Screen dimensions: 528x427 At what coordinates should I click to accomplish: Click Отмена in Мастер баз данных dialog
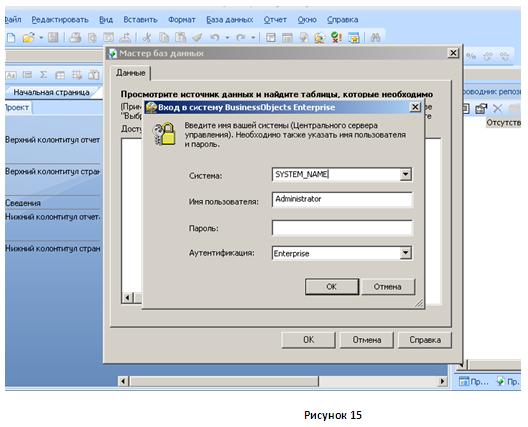(367, 340)
